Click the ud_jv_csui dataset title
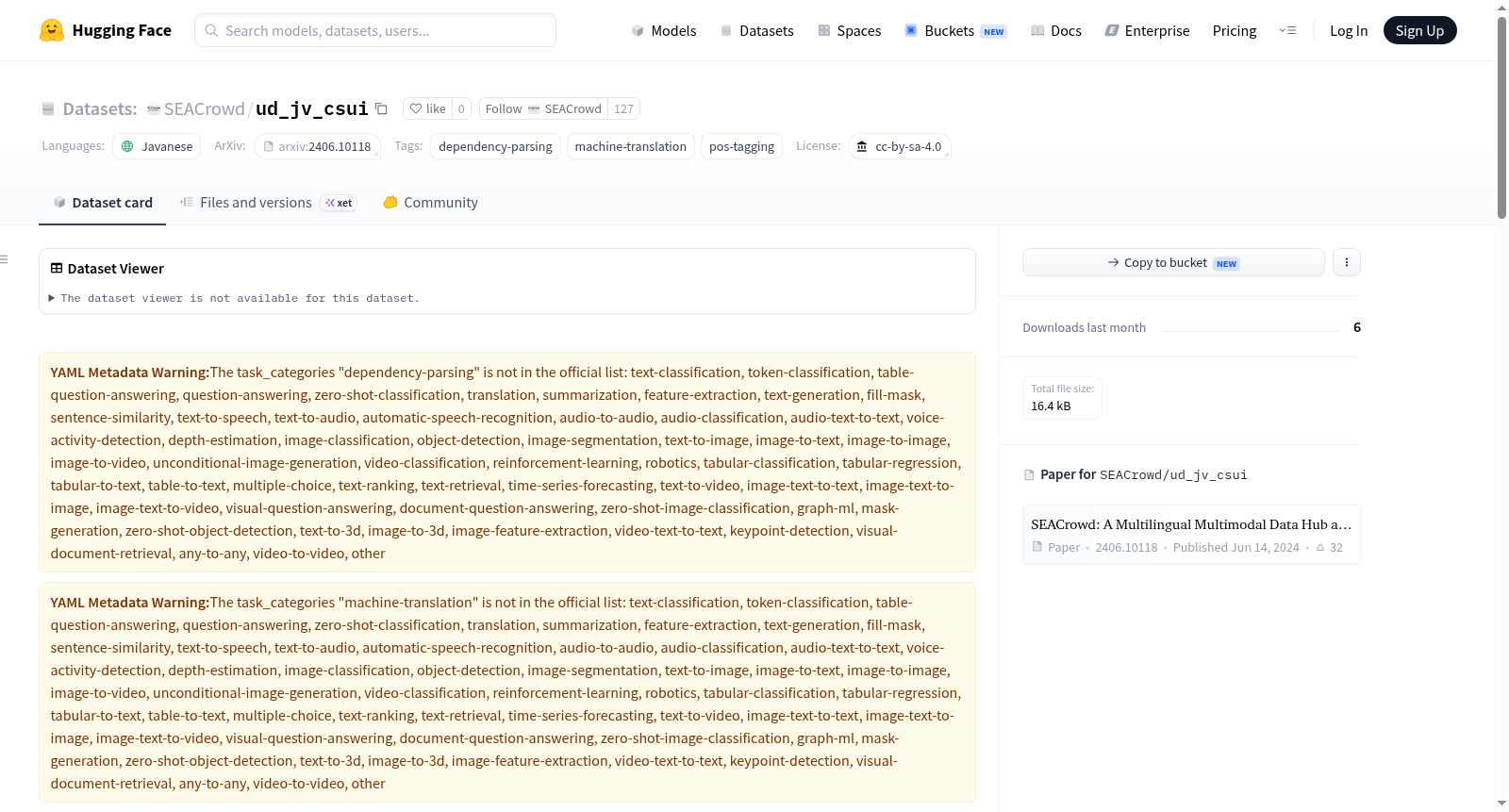 311,108
